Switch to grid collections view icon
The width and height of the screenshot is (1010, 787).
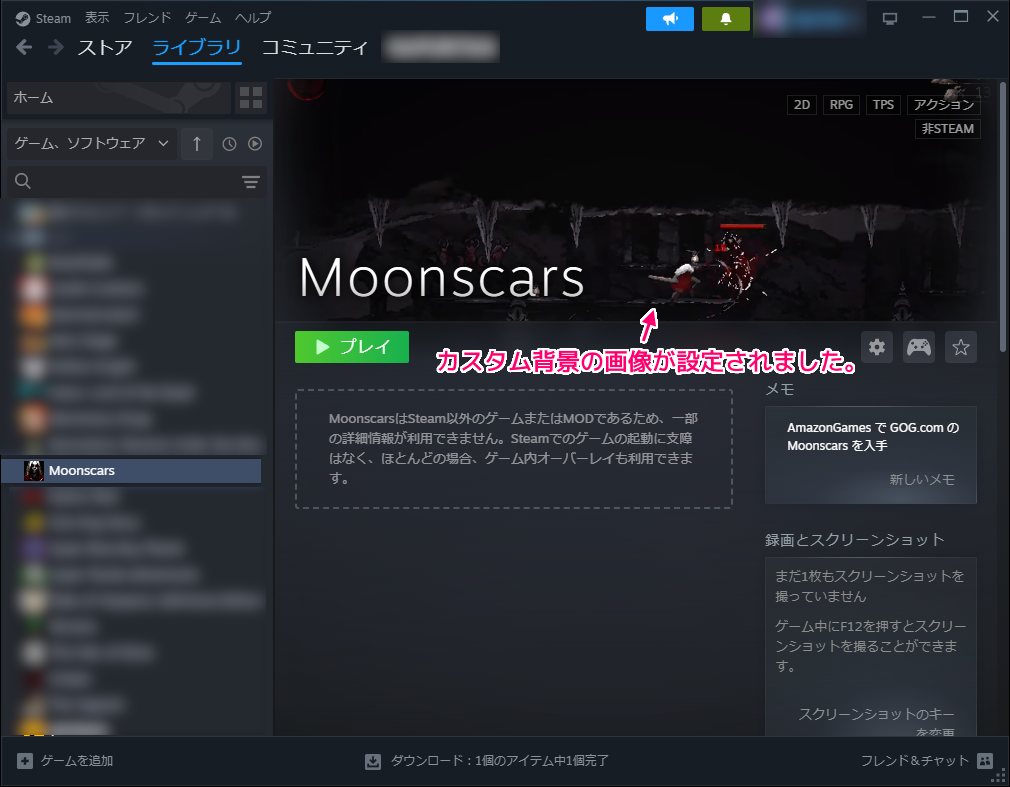251,98
